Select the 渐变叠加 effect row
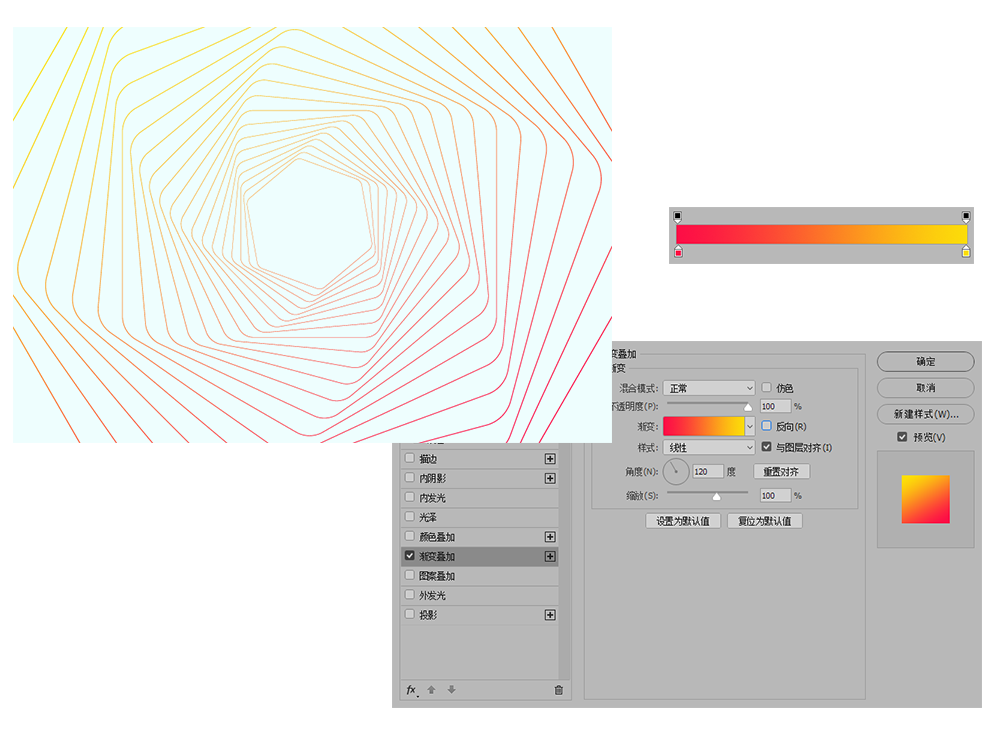Screen dimensions: 1000x731 coord(480,556)
